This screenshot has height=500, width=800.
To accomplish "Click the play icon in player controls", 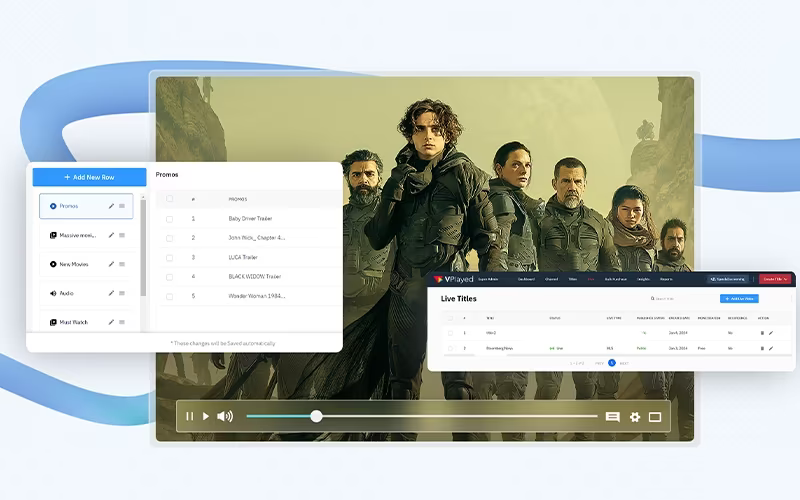I will point(206,416).
